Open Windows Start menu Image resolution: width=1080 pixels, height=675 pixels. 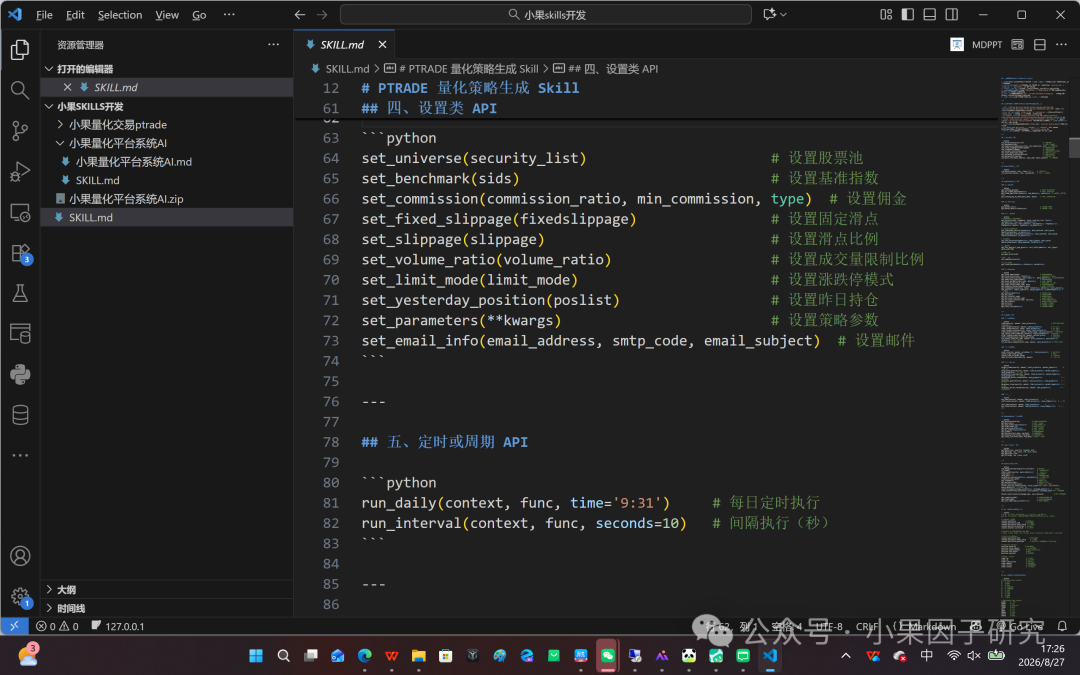click(256, 655)
